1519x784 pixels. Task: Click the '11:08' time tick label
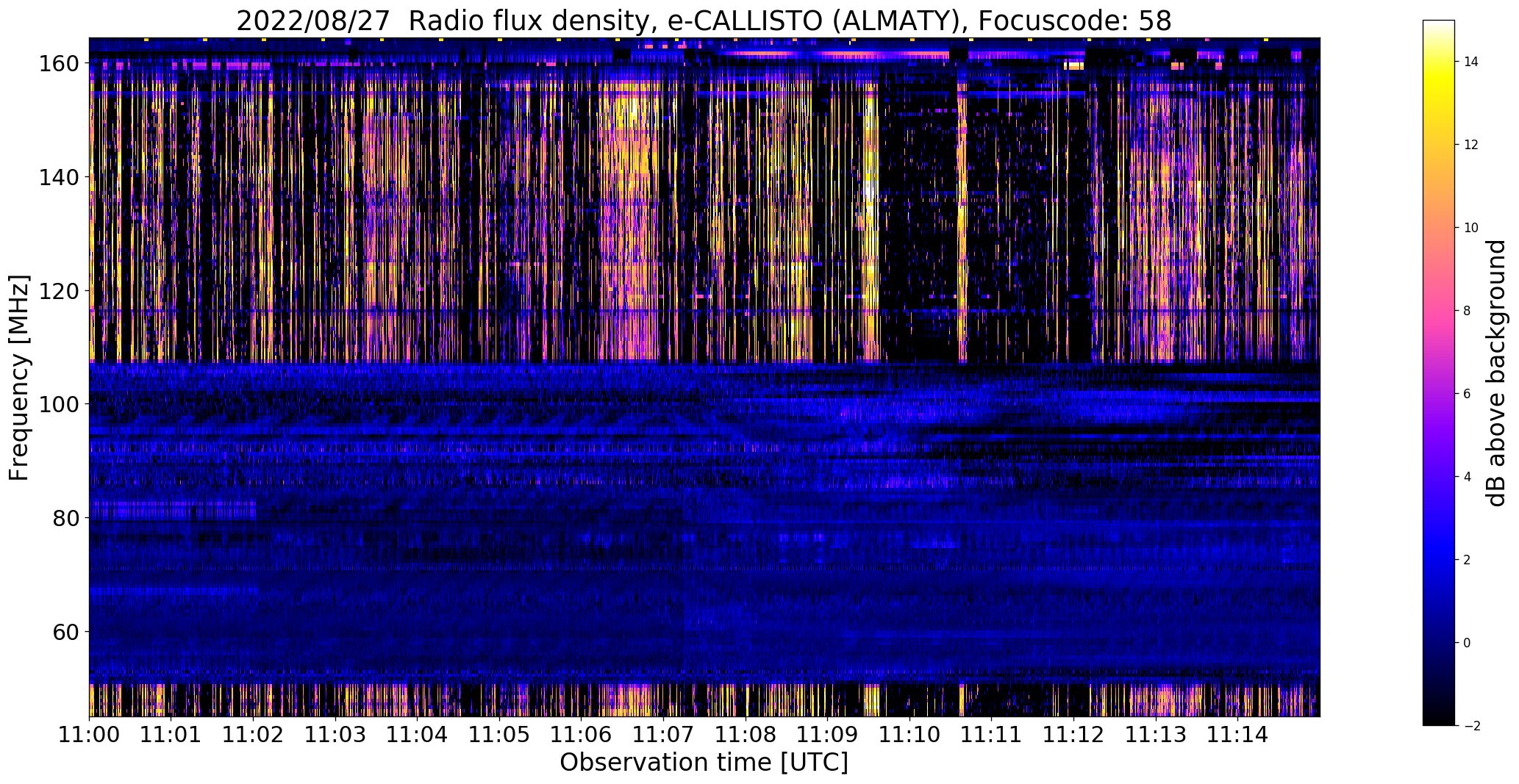(746, 733)
